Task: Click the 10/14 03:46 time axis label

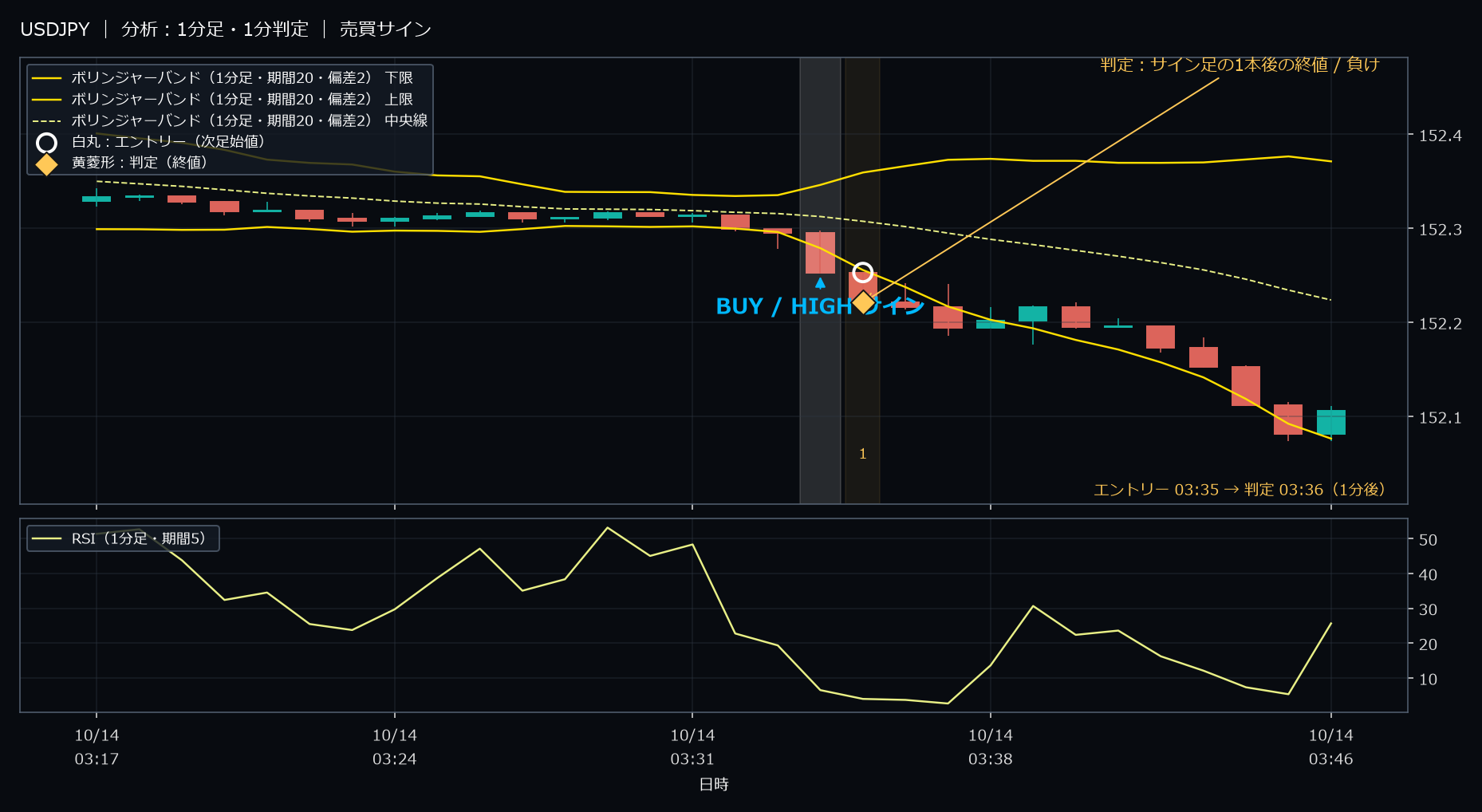Action: point(1331,747)
